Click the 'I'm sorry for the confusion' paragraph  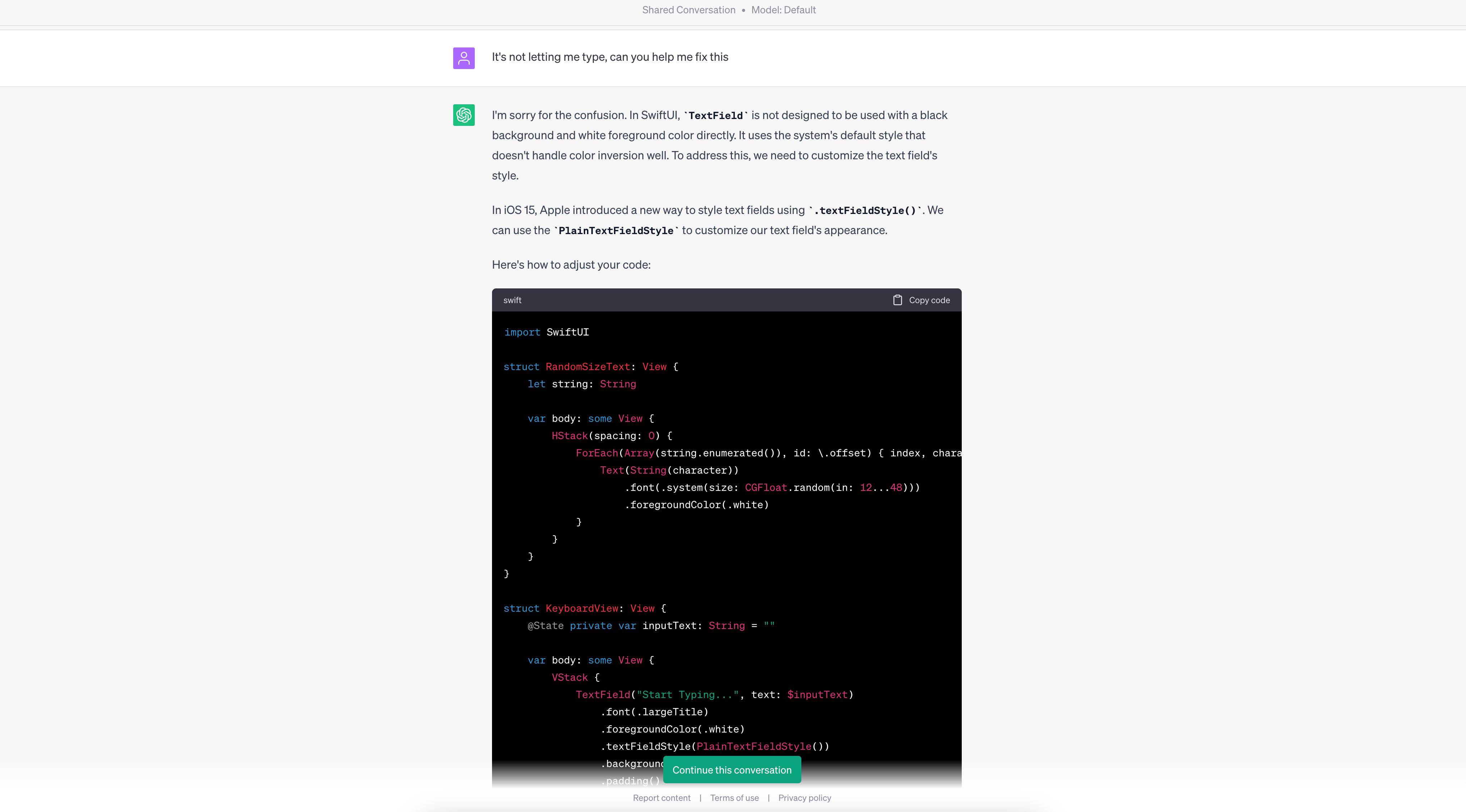(x=720, y=145)
